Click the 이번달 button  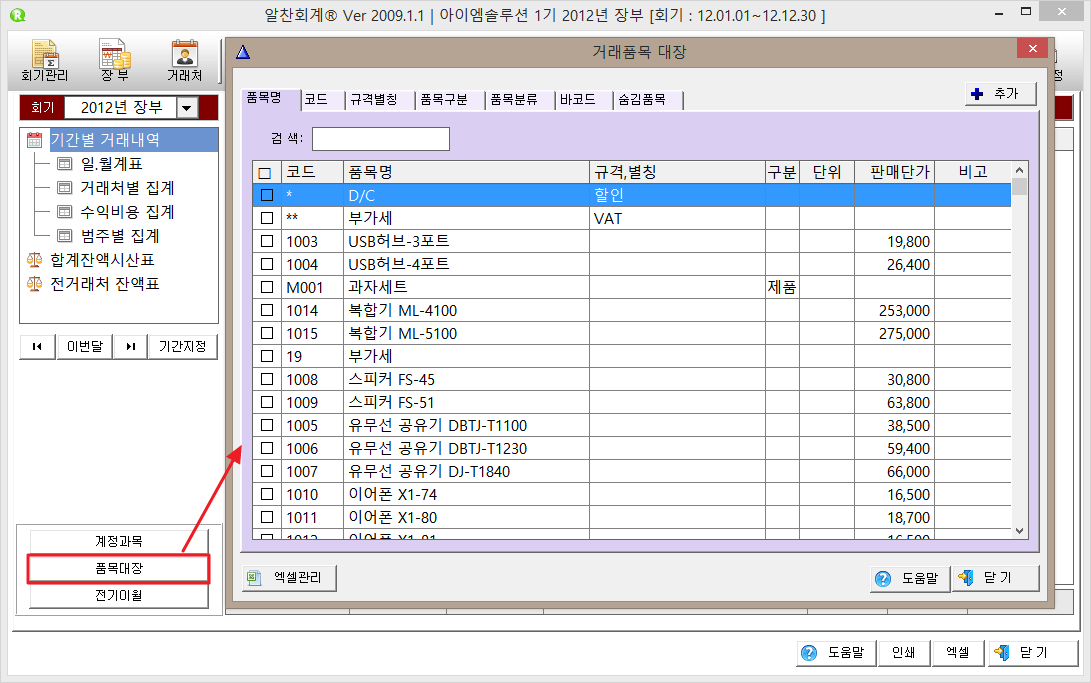click(84, 346)
